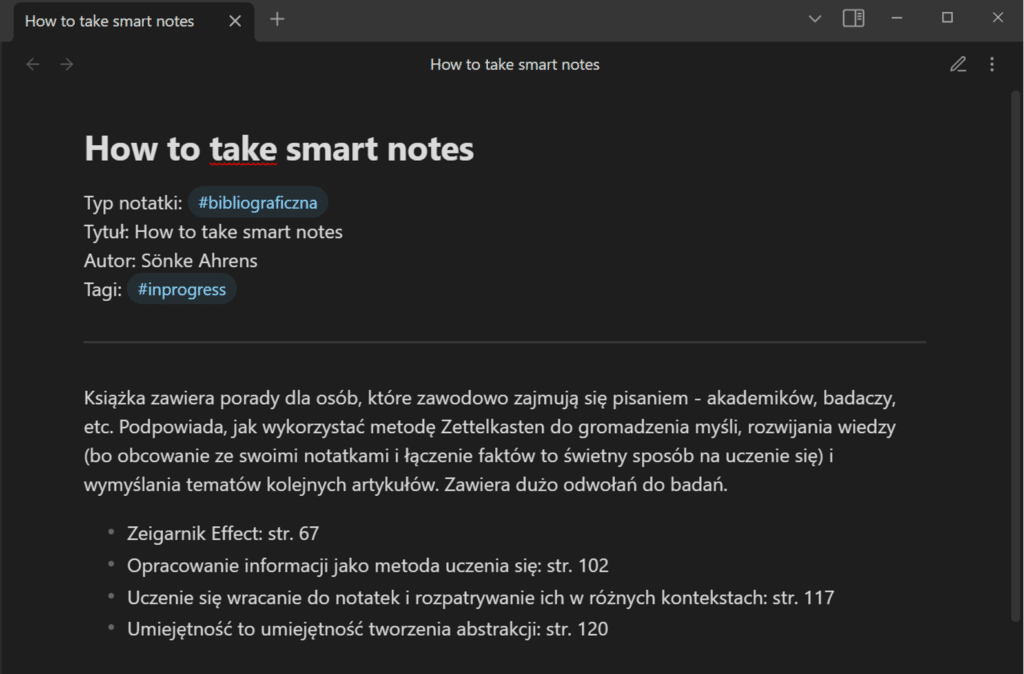Expand the window options chevron near titlebar

tap(814, 18)
